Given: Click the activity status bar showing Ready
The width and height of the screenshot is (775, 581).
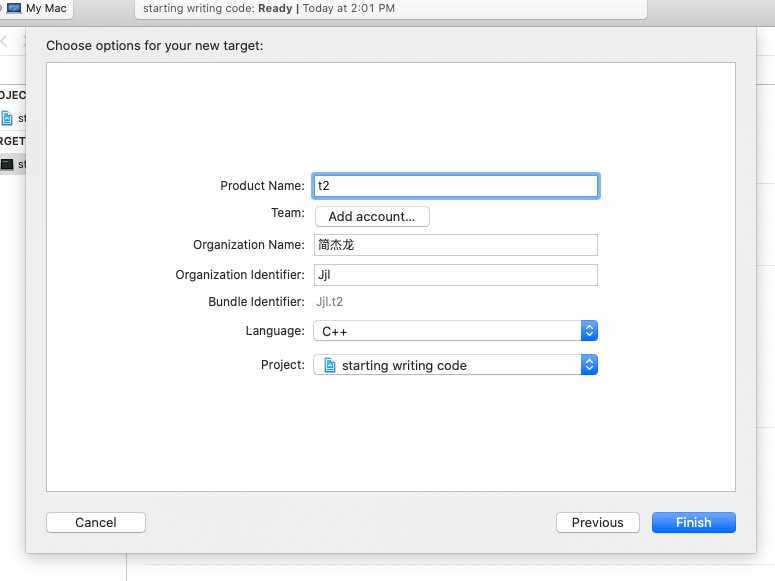Looking at the screenshot, I should (390, 9).
